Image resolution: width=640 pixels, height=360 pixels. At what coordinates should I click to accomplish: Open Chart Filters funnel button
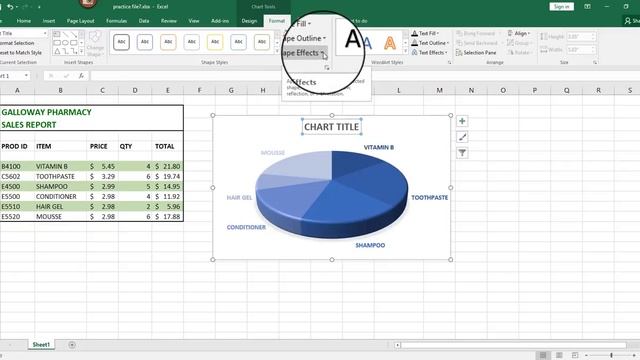point(462,153)
